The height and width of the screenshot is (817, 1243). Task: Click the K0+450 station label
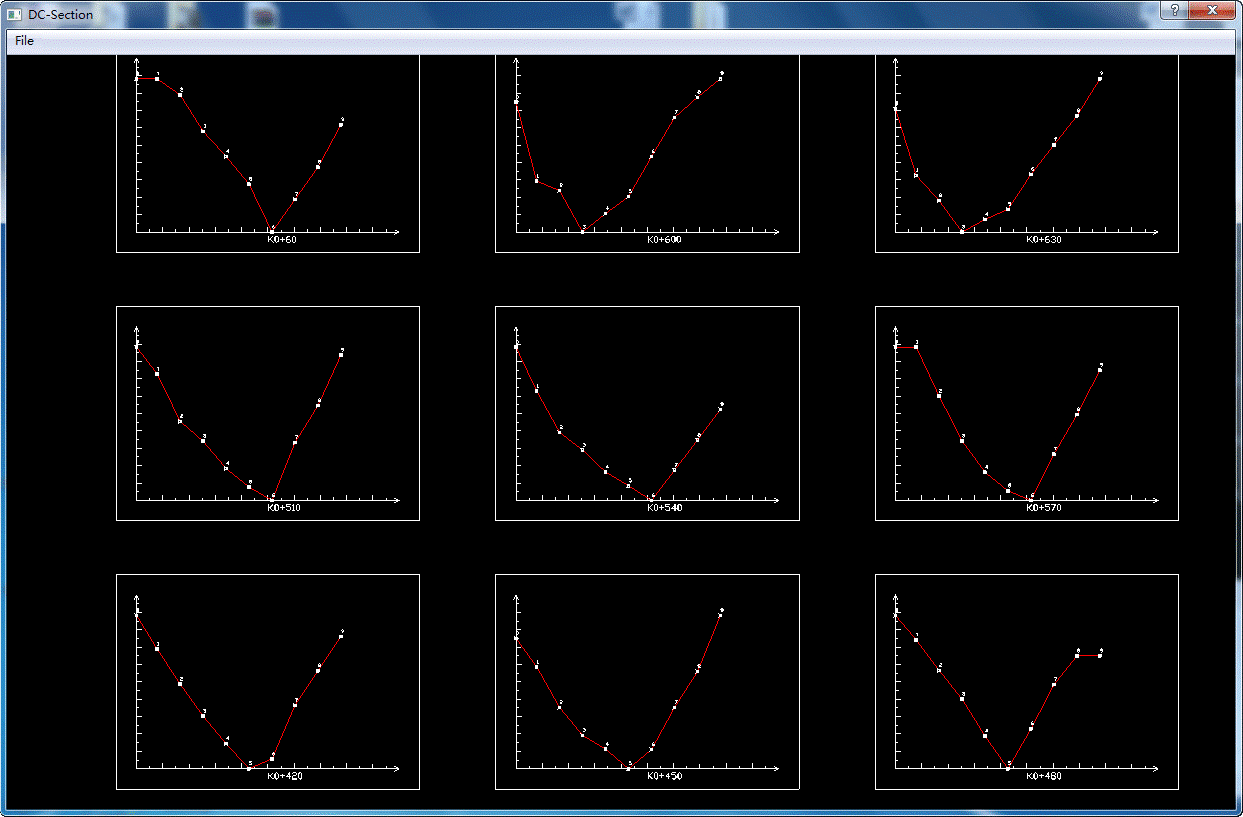[x=664, y=776]
